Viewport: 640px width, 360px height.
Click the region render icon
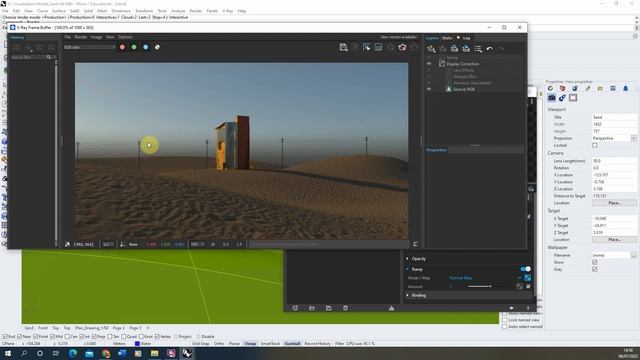click(378, 48)
